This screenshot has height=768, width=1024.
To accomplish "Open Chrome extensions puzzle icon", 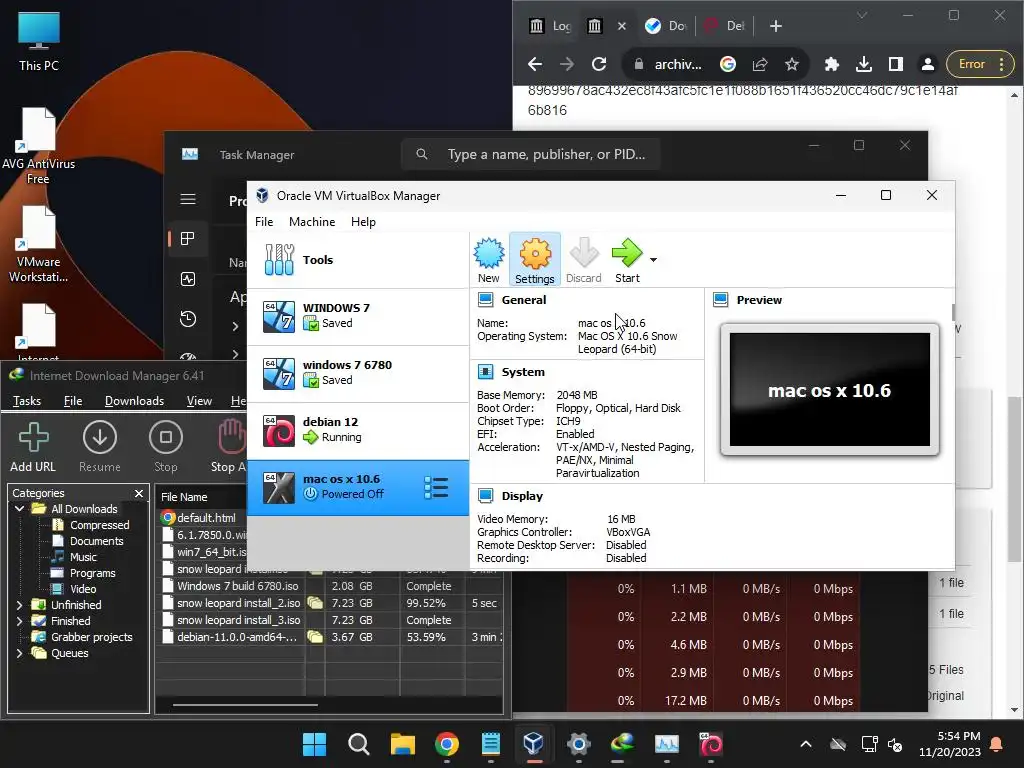I will (831, 64).
